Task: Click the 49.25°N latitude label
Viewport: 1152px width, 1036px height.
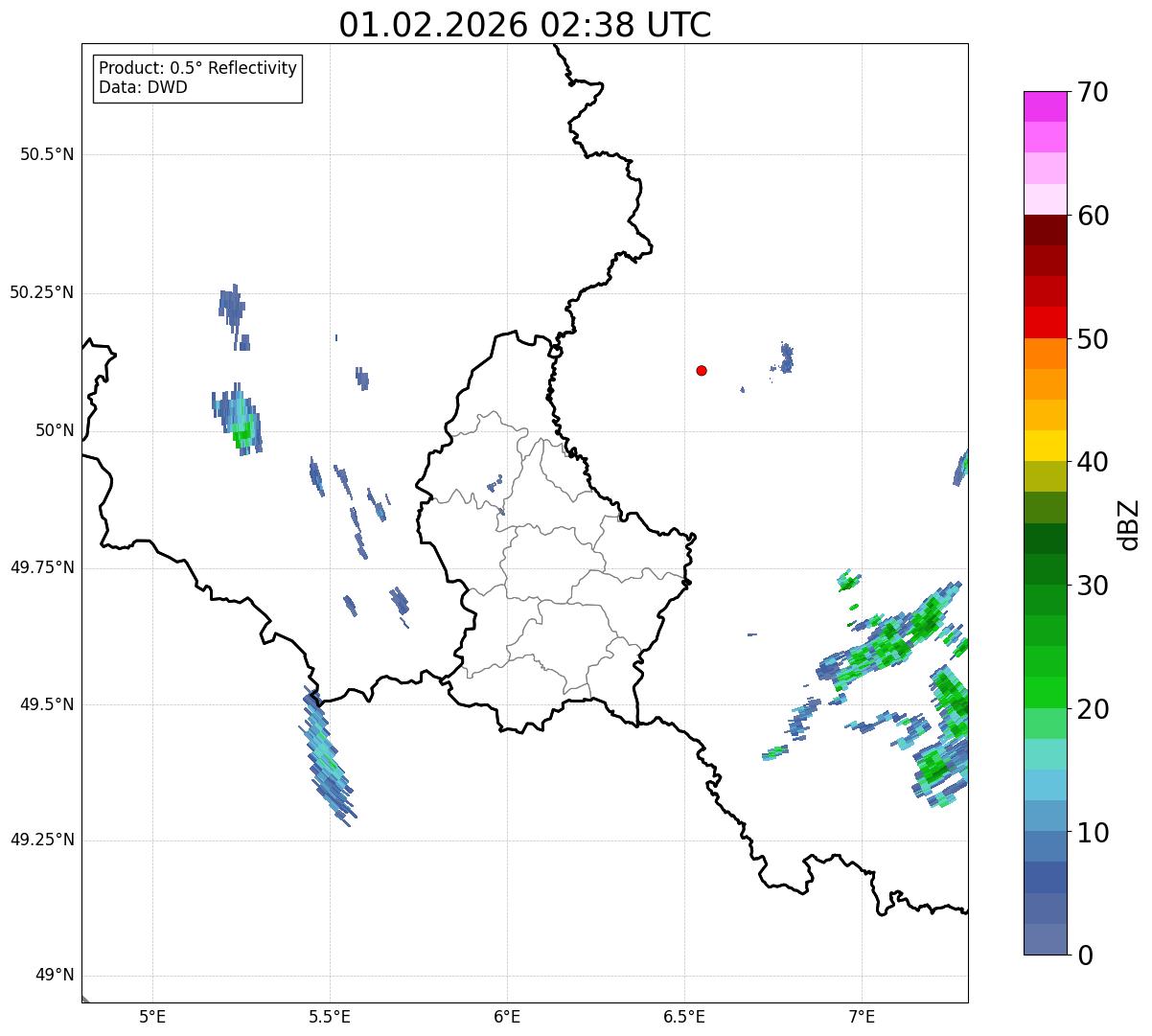Action: click(41, 840)
